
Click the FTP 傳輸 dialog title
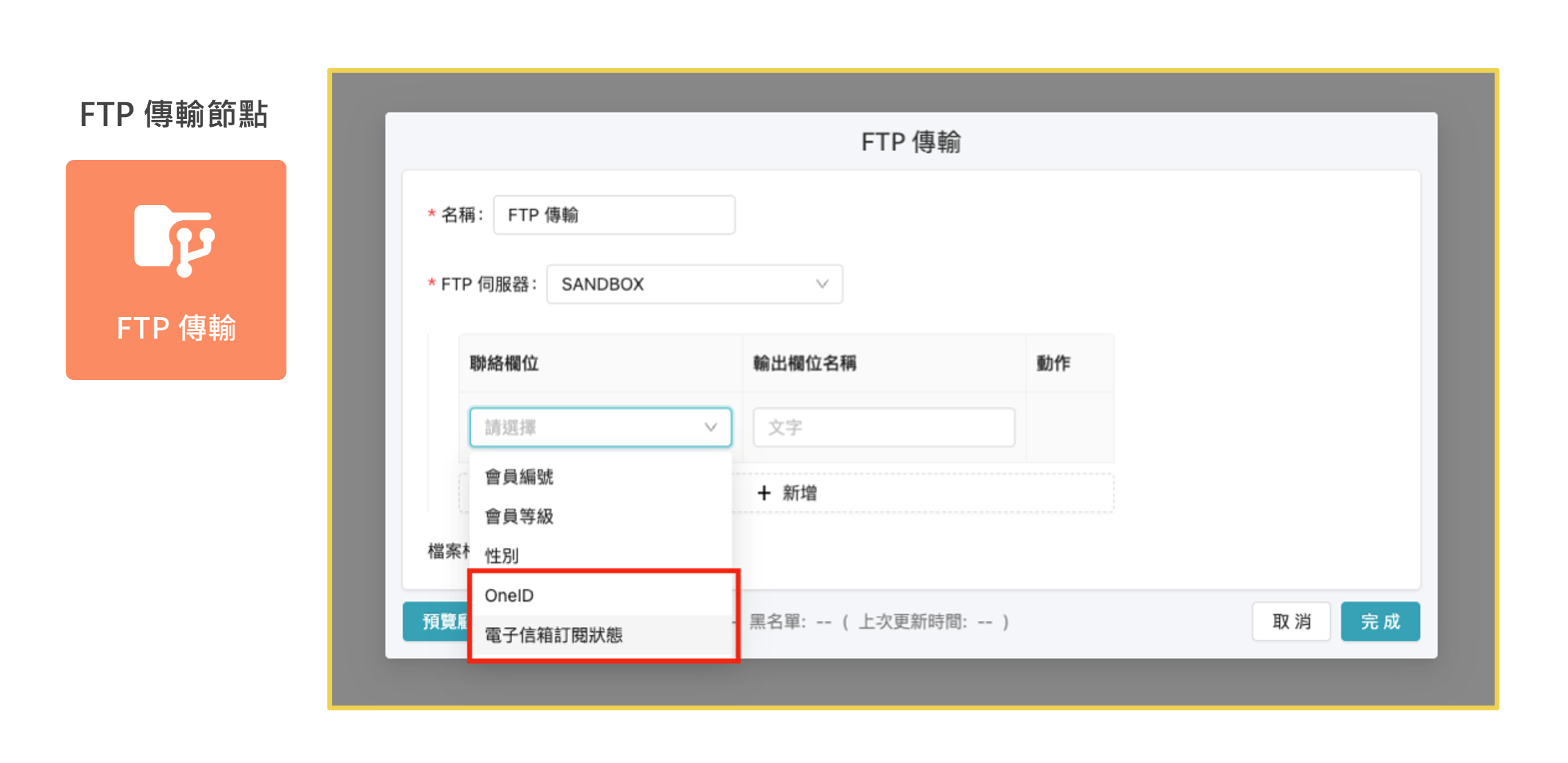(x=911, y=142)
